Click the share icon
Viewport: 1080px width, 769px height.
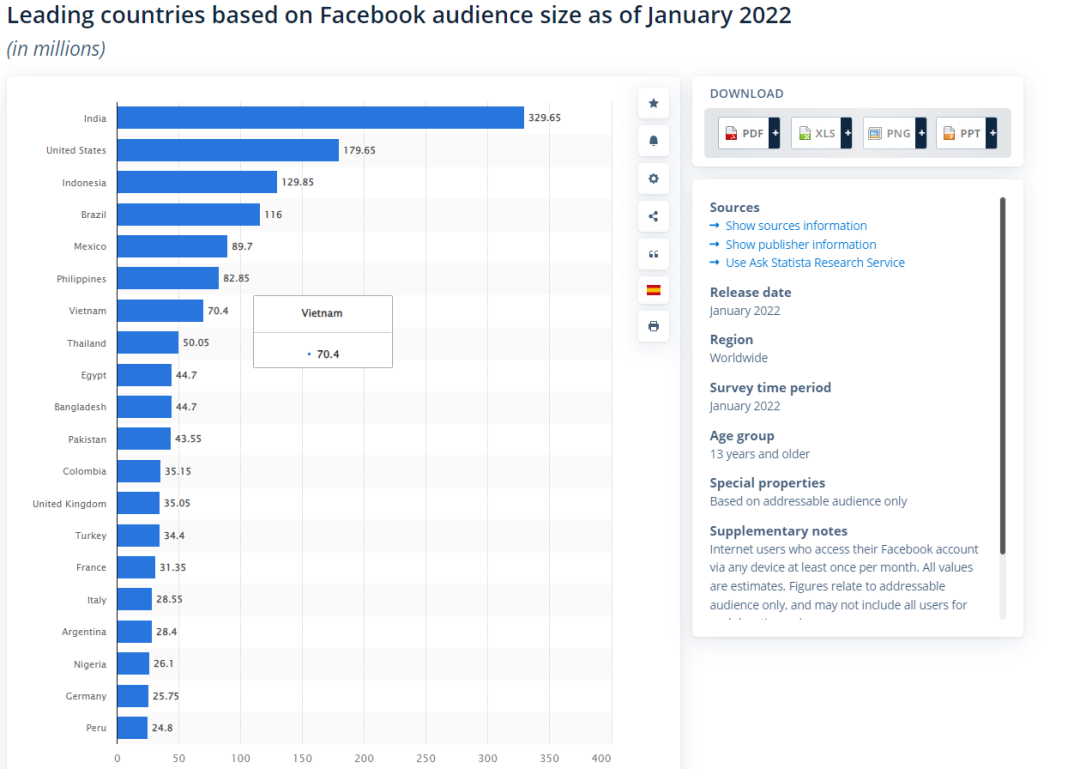point(654,216)
